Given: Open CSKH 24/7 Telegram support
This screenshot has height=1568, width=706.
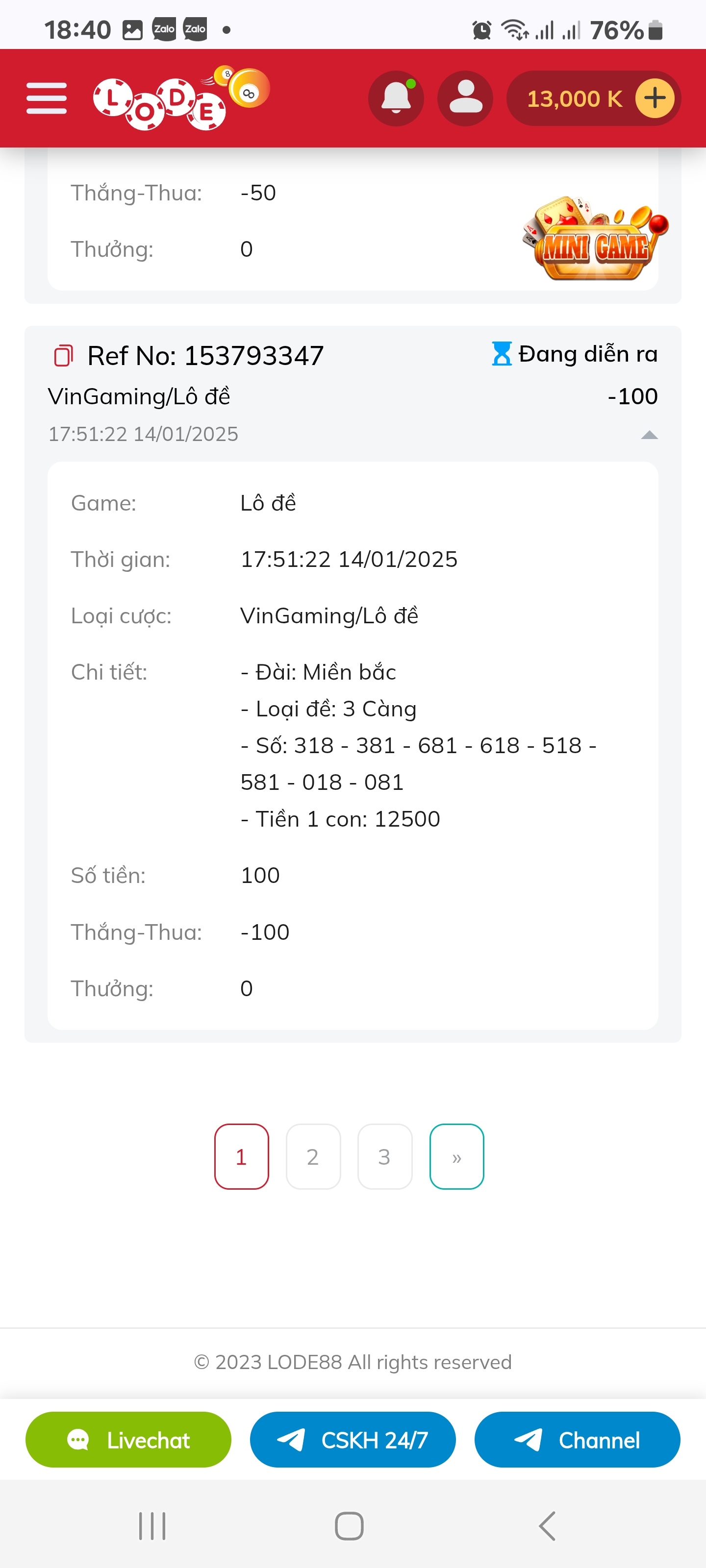Looking at the screenshot, I should 353,1440.
